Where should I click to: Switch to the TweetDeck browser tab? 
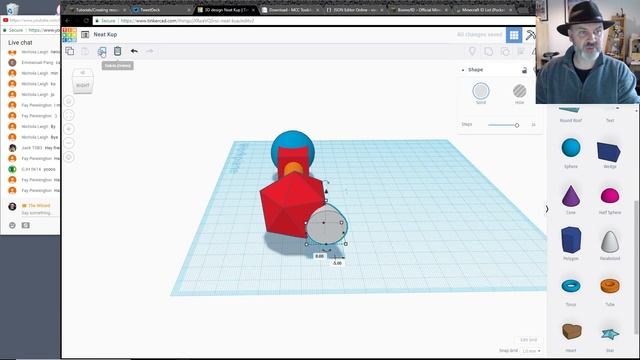(x=161, y=9)
